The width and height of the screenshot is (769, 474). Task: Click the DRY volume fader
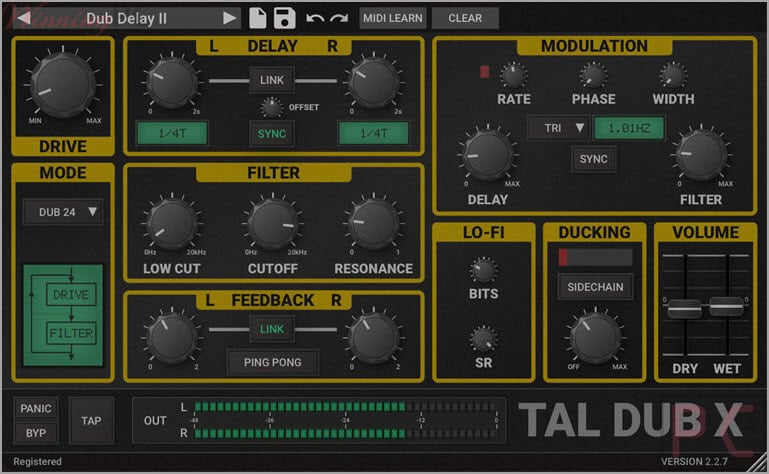[685, 308]
